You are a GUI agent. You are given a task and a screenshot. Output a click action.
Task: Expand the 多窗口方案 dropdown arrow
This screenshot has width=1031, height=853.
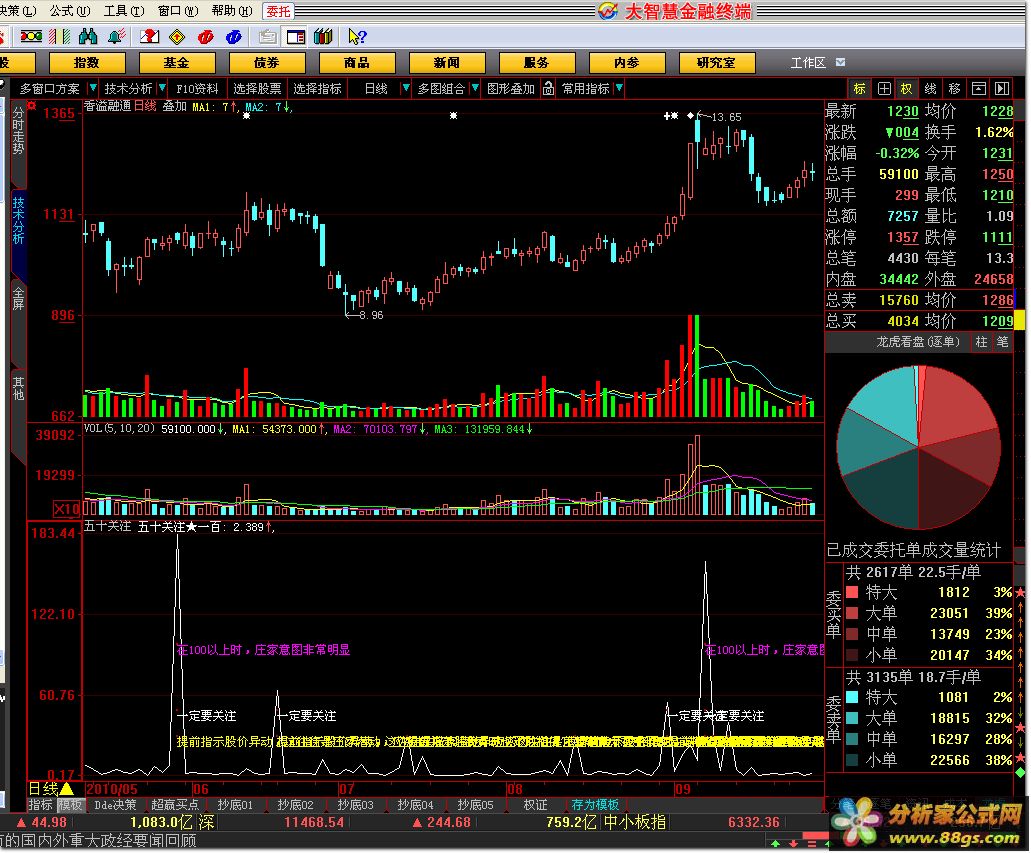point(93,88)
